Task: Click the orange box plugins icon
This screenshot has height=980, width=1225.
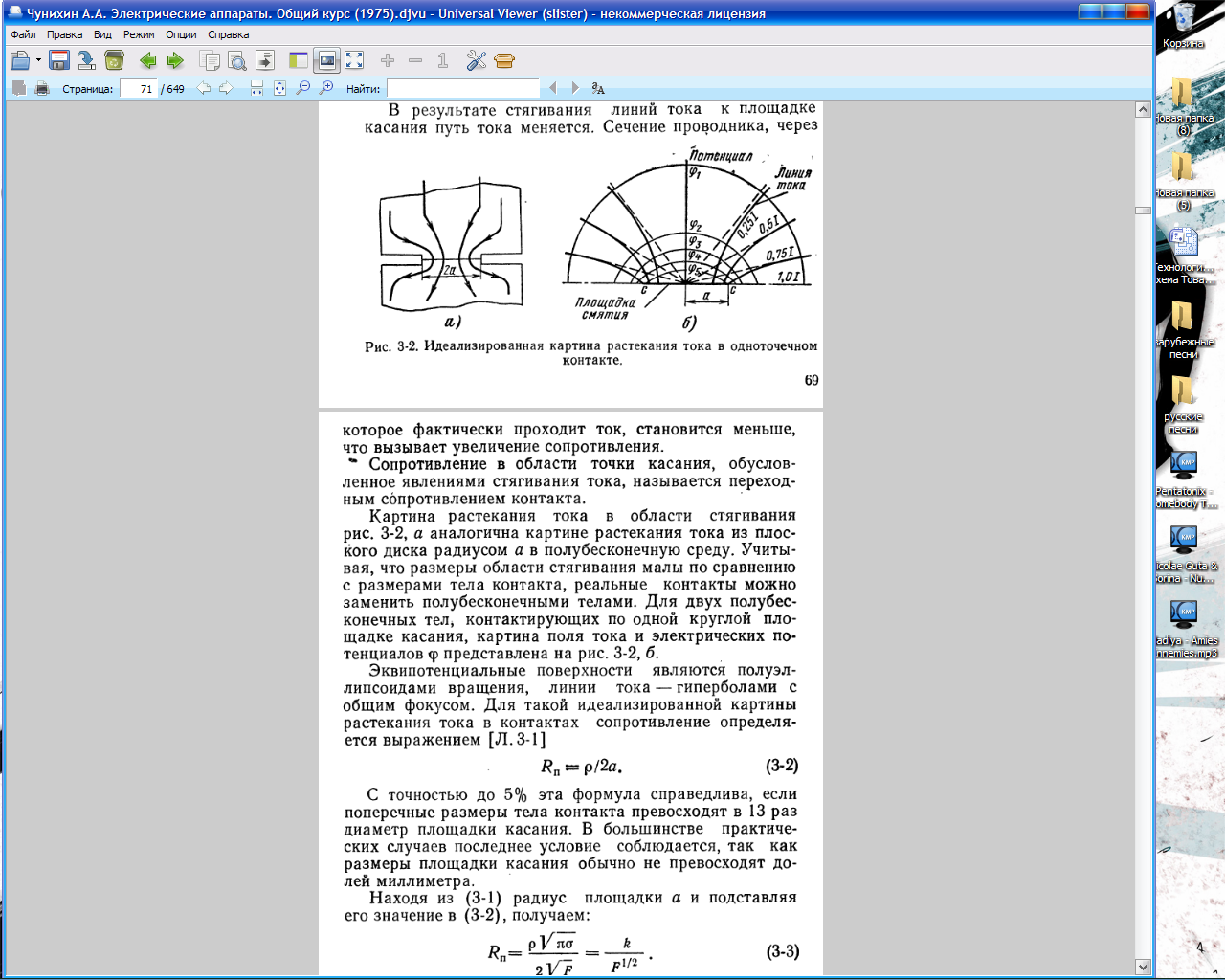Action: (x=504, y=60)
